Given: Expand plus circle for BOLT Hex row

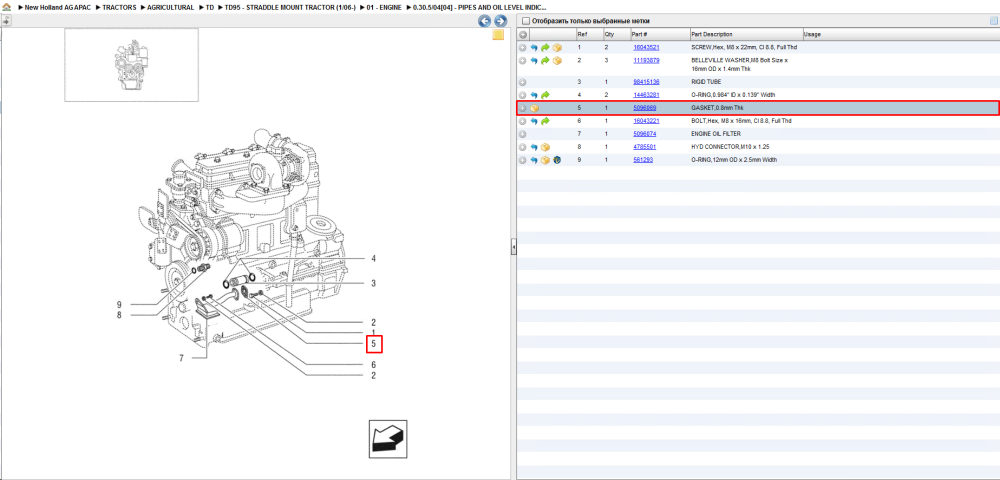Looking at the screenshot, I should point(523,121).
